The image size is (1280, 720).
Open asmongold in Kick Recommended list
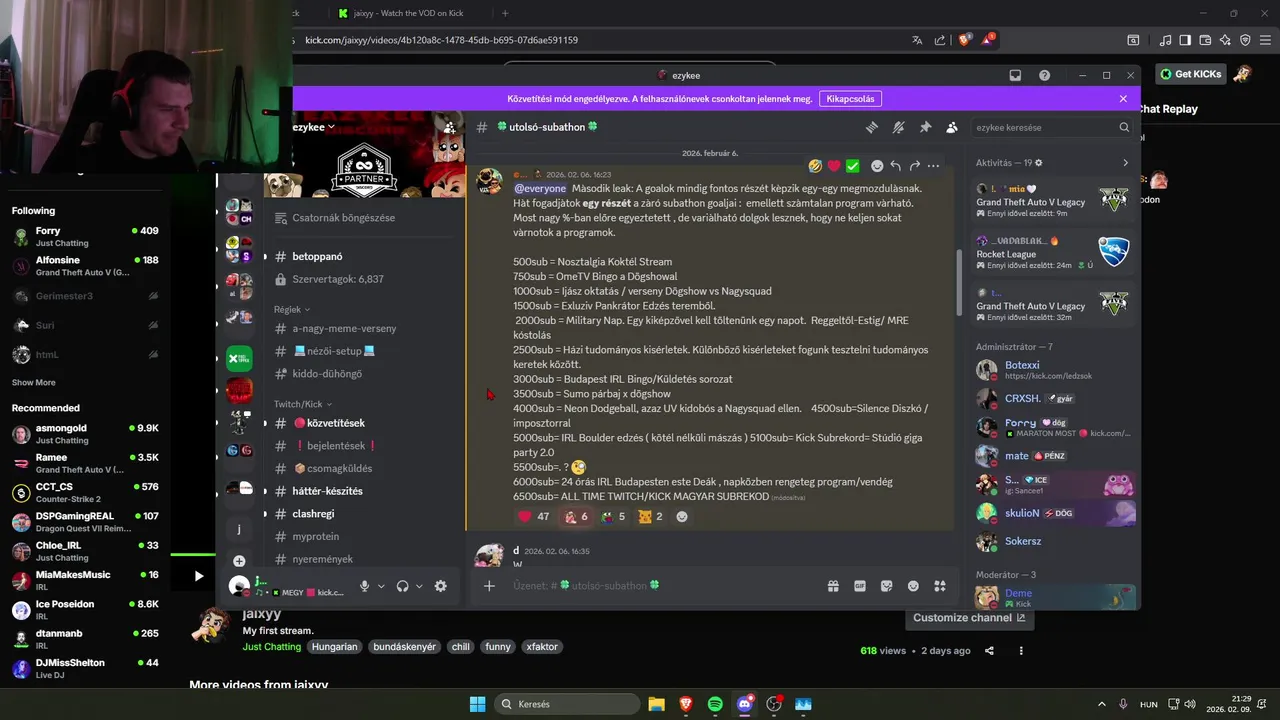pos(85,433)
